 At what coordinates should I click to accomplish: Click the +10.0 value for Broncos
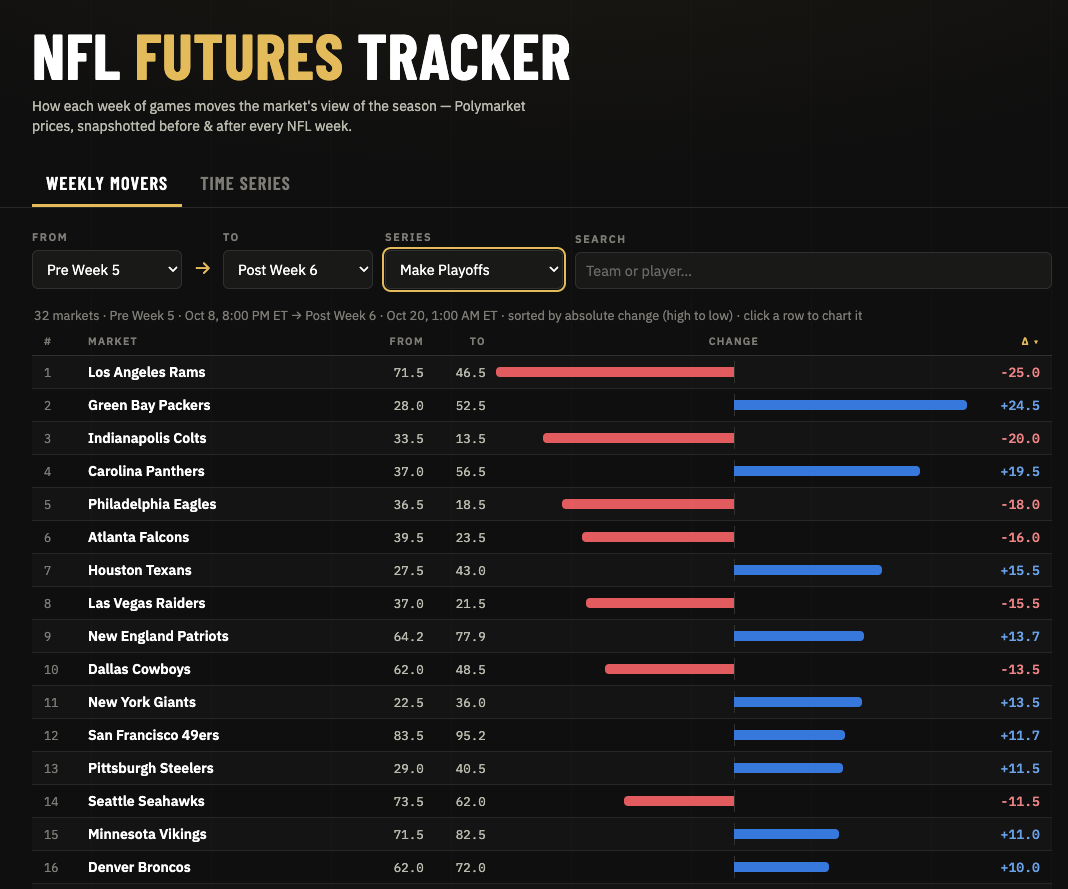1020,867
